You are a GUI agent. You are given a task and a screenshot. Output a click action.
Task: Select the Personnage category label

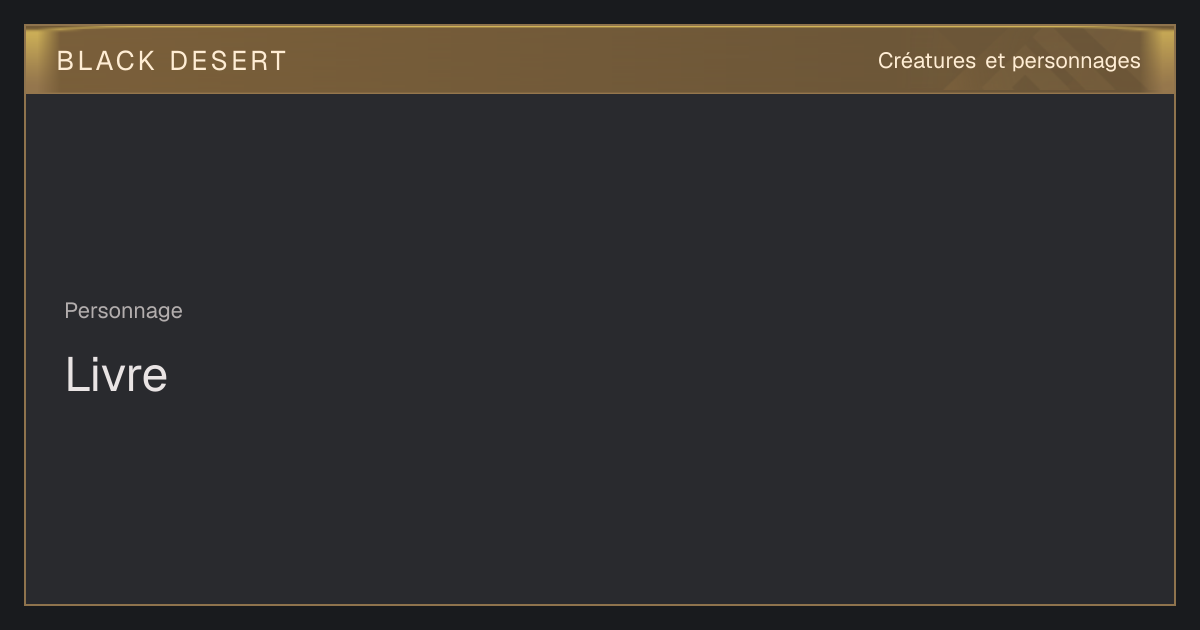point(123,311)
